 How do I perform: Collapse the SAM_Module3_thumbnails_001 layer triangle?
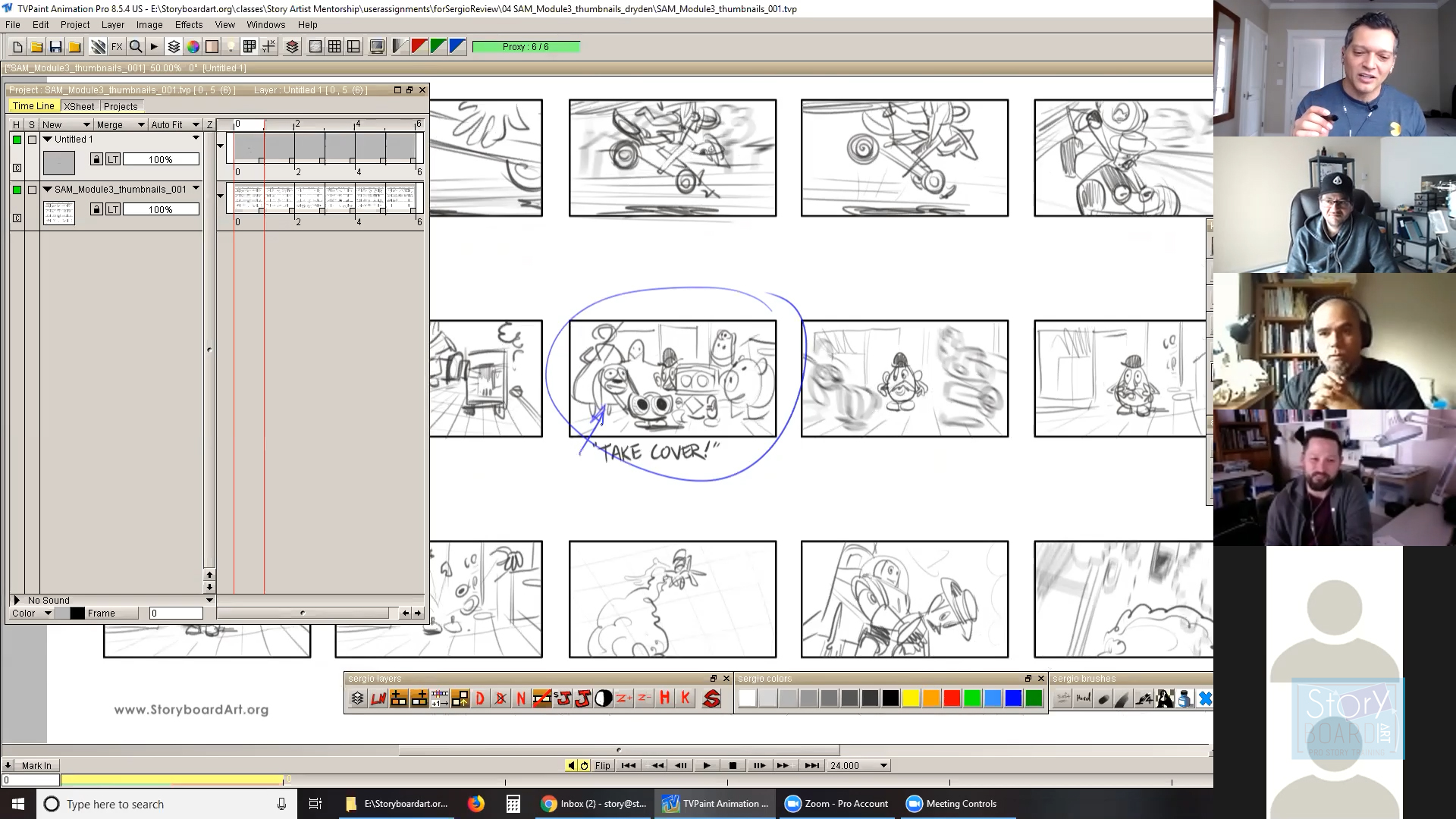tap(48, 190)
